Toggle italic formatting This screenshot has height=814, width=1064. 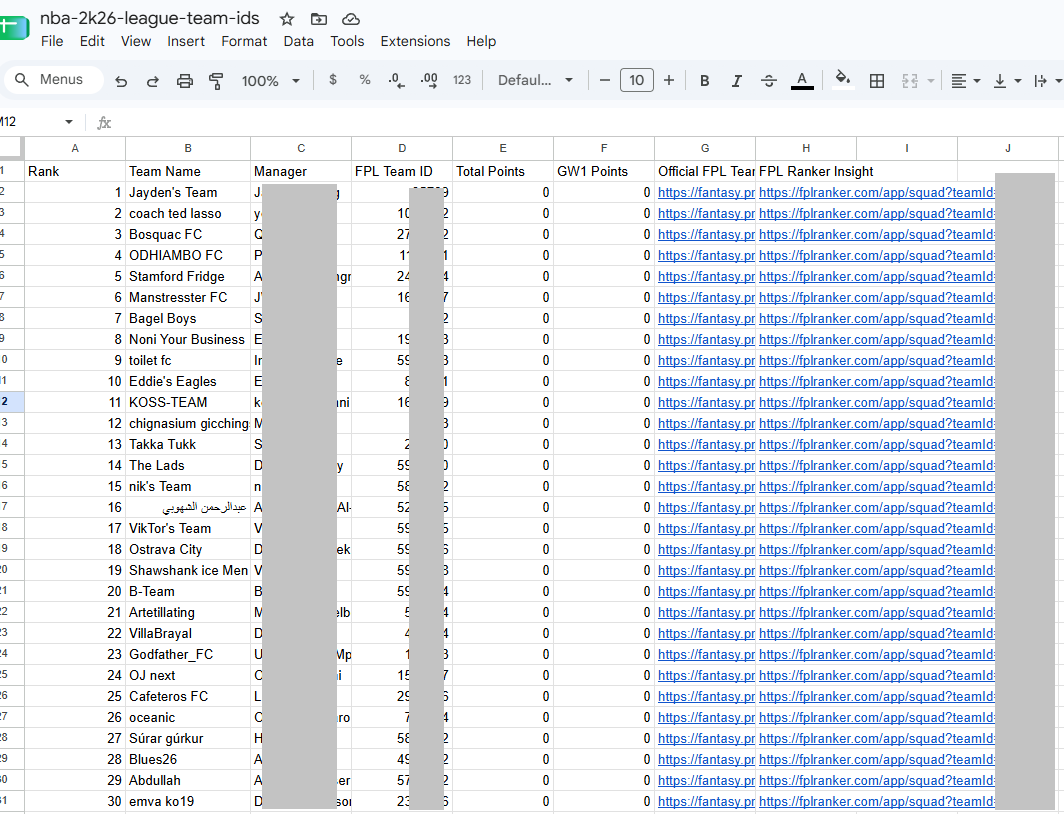click(737, 81)
